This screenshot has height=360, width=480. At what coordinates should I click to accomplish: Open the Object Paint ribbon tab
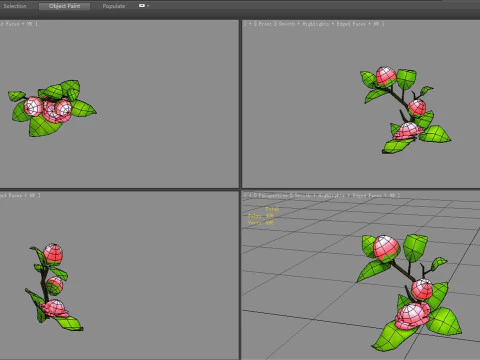(64, 6)
